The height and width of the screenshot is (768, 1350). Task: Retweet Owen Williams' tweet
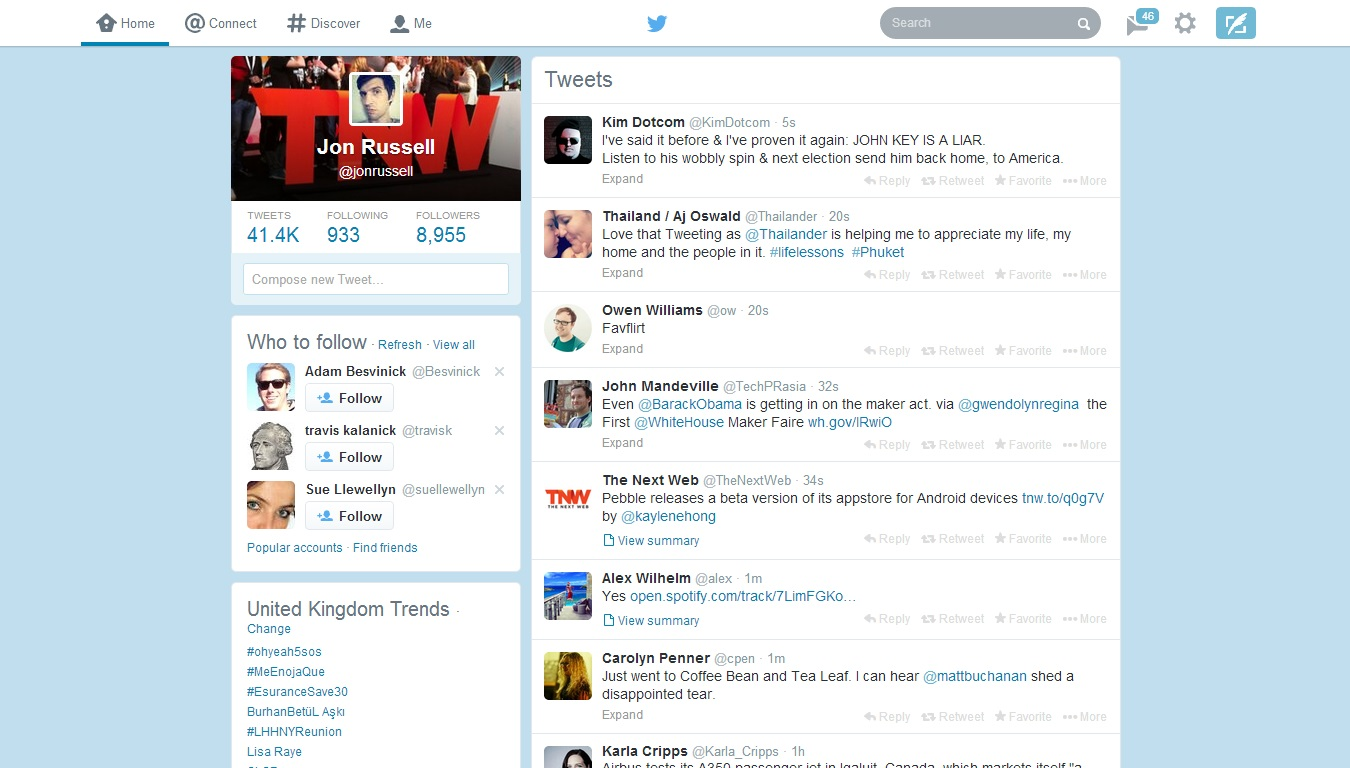(952, 351)
